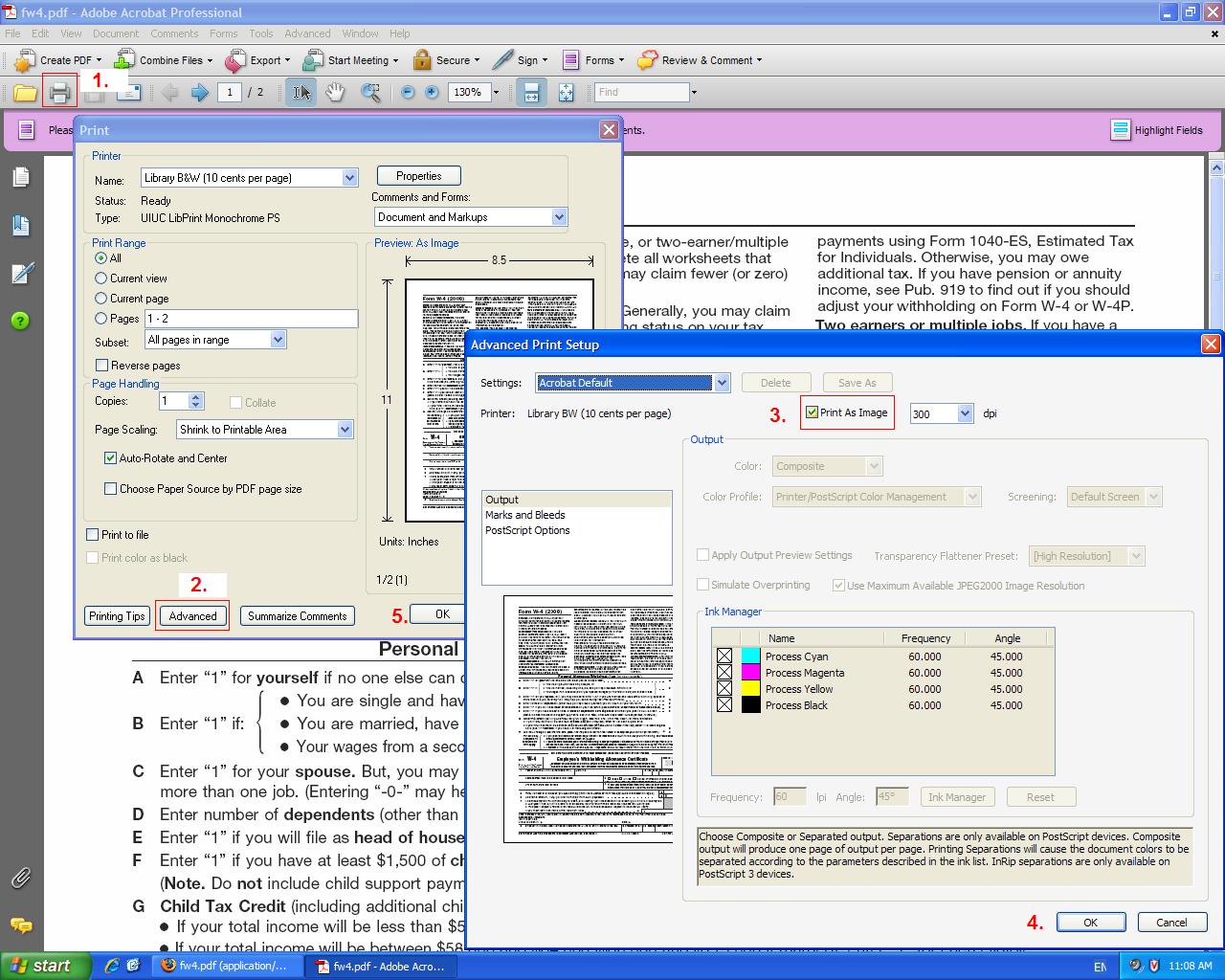The height and width of the screenshot is (980, 1225).
Task: Select the Pages range radio button
Action: pyautogui.click(x=100, y=319)
